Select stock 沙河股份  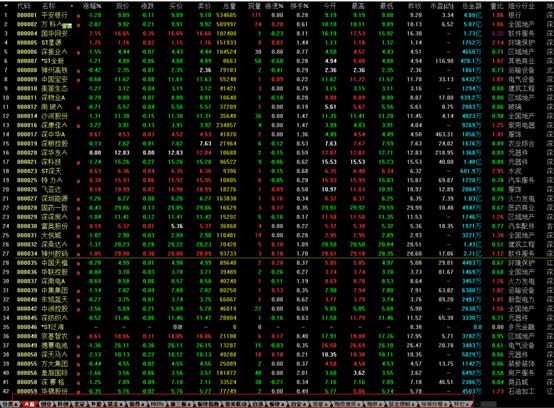point(54,116)
